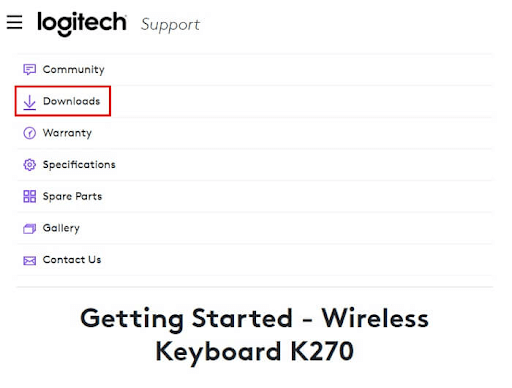Click the Community chat bubble icon
This screenshot has width=512, height=388.
pos(29,69)
